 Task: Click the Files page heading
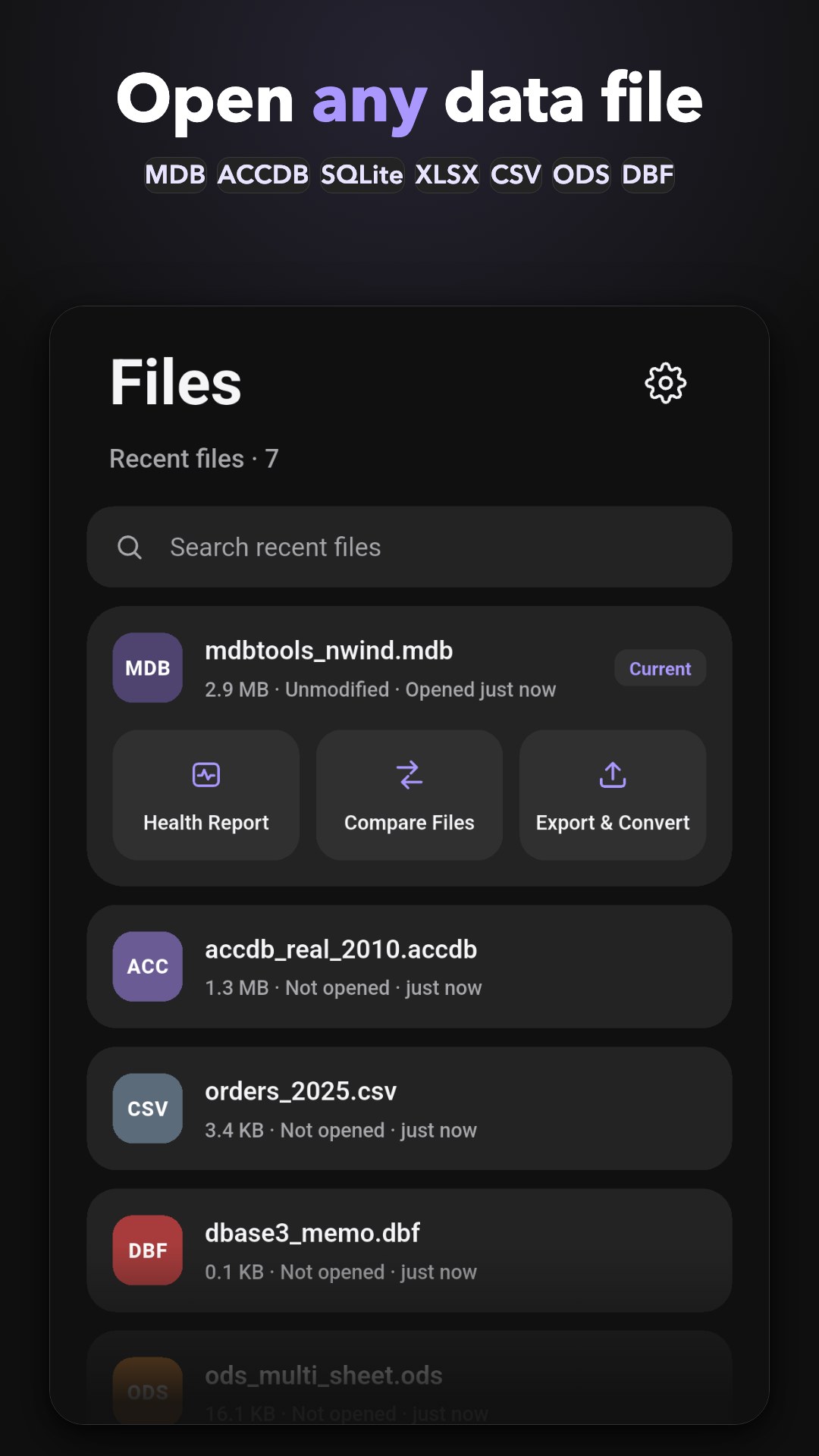tap(176, 382)
